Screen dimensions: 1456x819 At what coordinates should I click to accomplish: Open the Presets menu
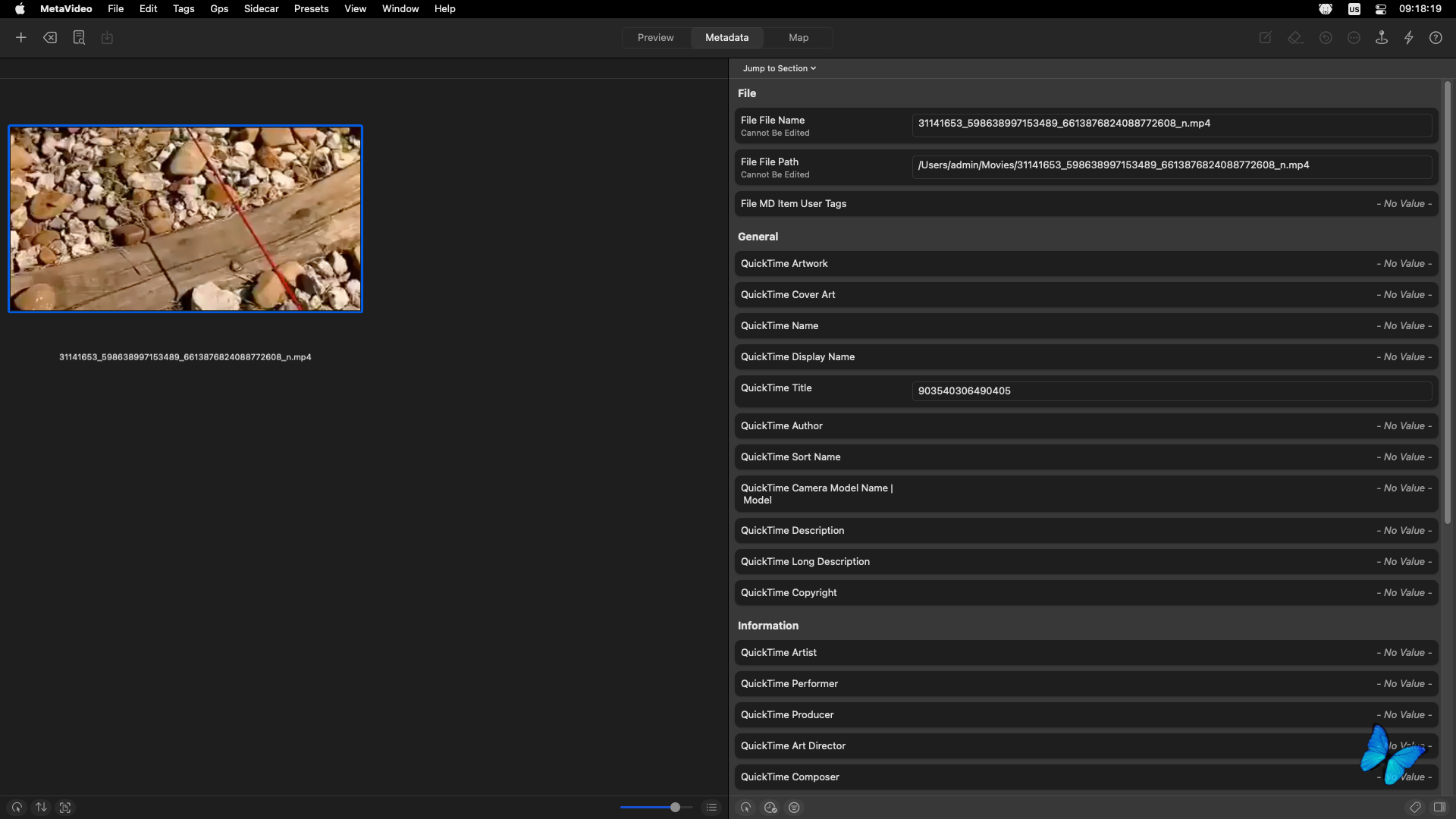311,8
